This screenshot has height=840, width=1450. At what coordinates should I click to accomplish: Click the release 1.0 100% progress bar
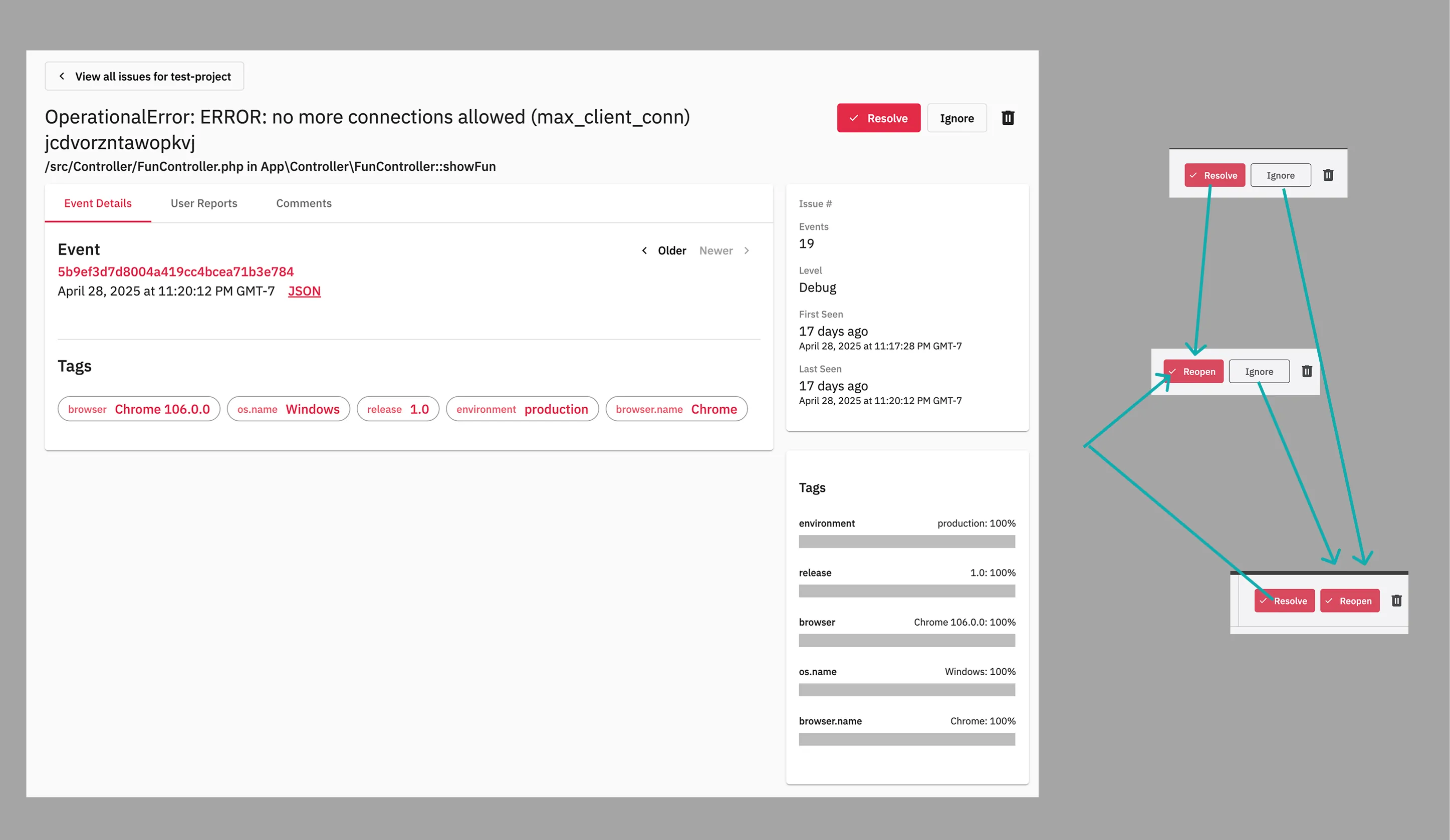907,591
